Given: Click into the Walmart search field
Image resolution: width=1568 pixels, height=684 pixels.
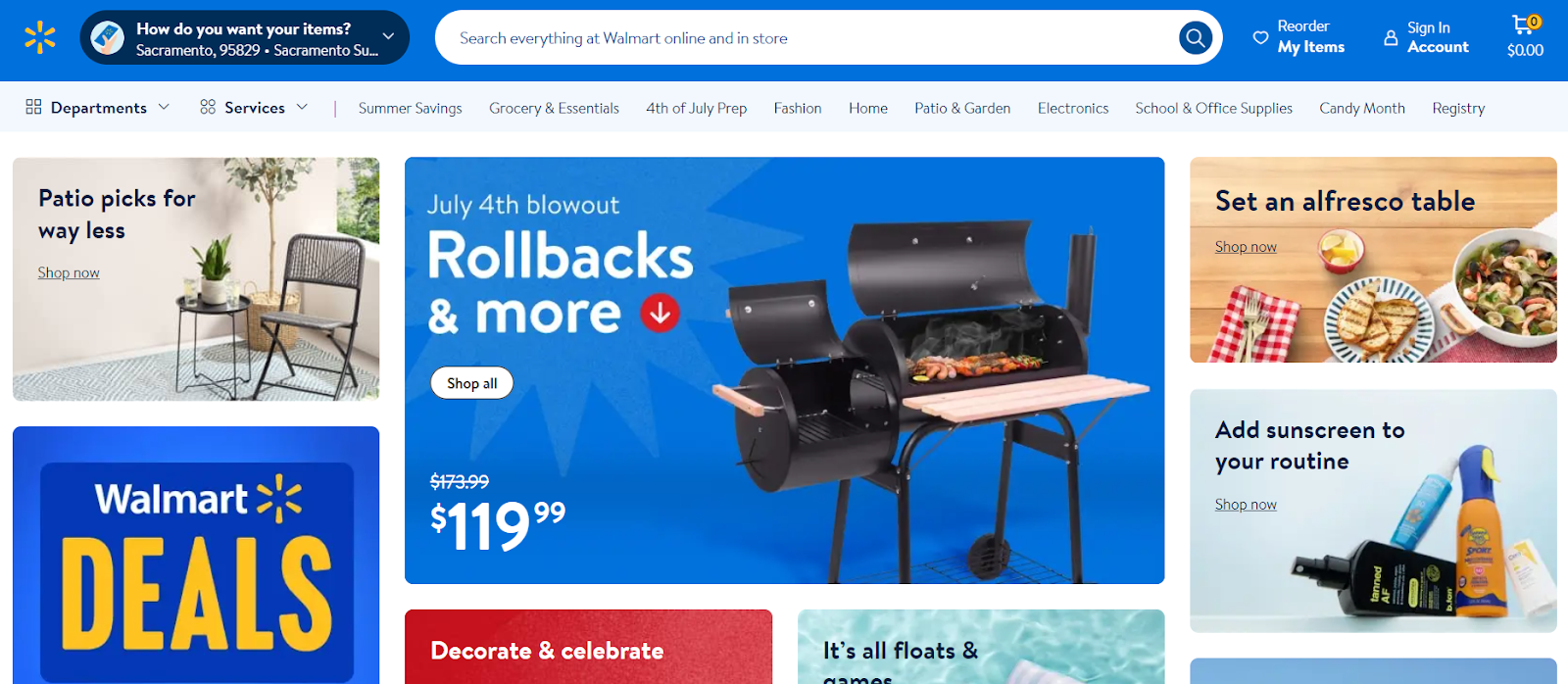Looking at the screenshot, I should (813, 38).
